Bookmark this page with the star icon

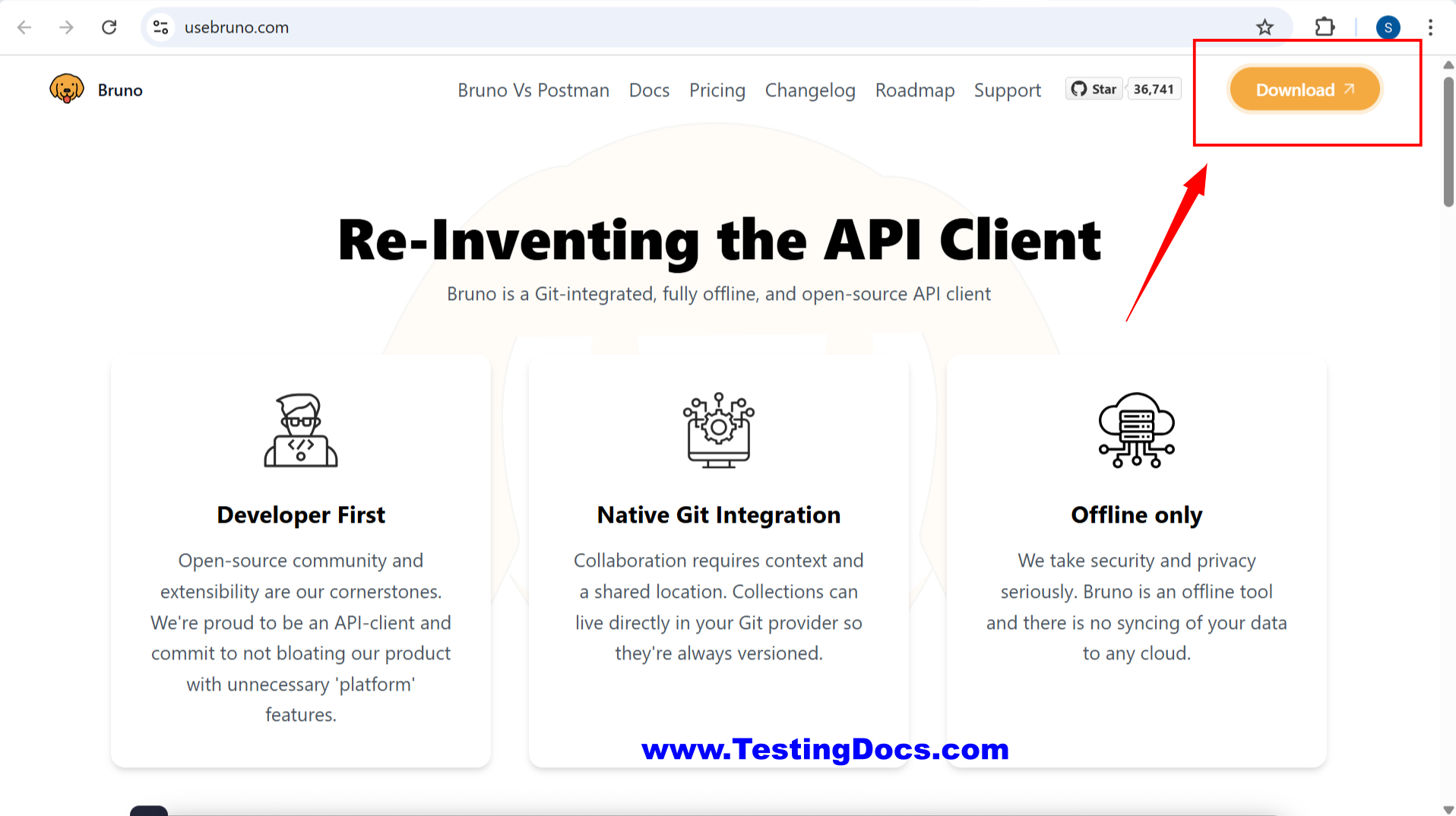coord(1265,27)
